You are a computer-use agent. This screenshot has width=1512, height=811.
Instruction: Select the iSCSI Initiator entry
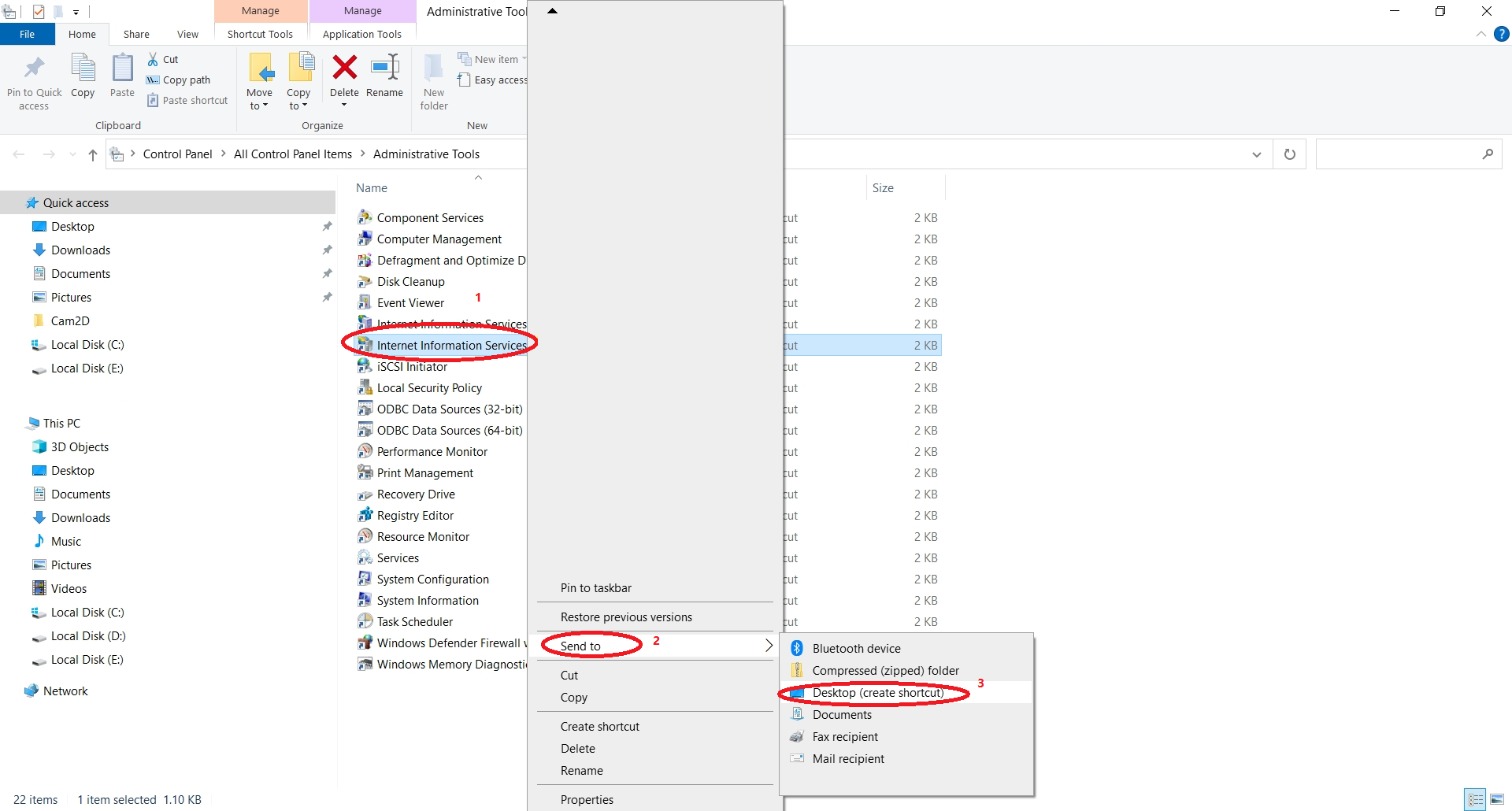412,366
